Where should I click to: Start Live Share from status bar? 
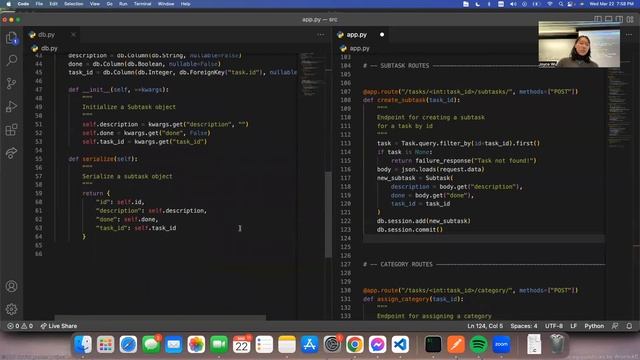58,326
